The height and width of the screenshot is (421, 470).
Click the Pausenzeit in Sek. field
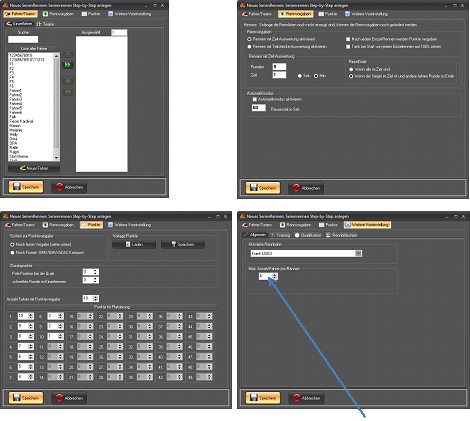click(x=259, y=108)
